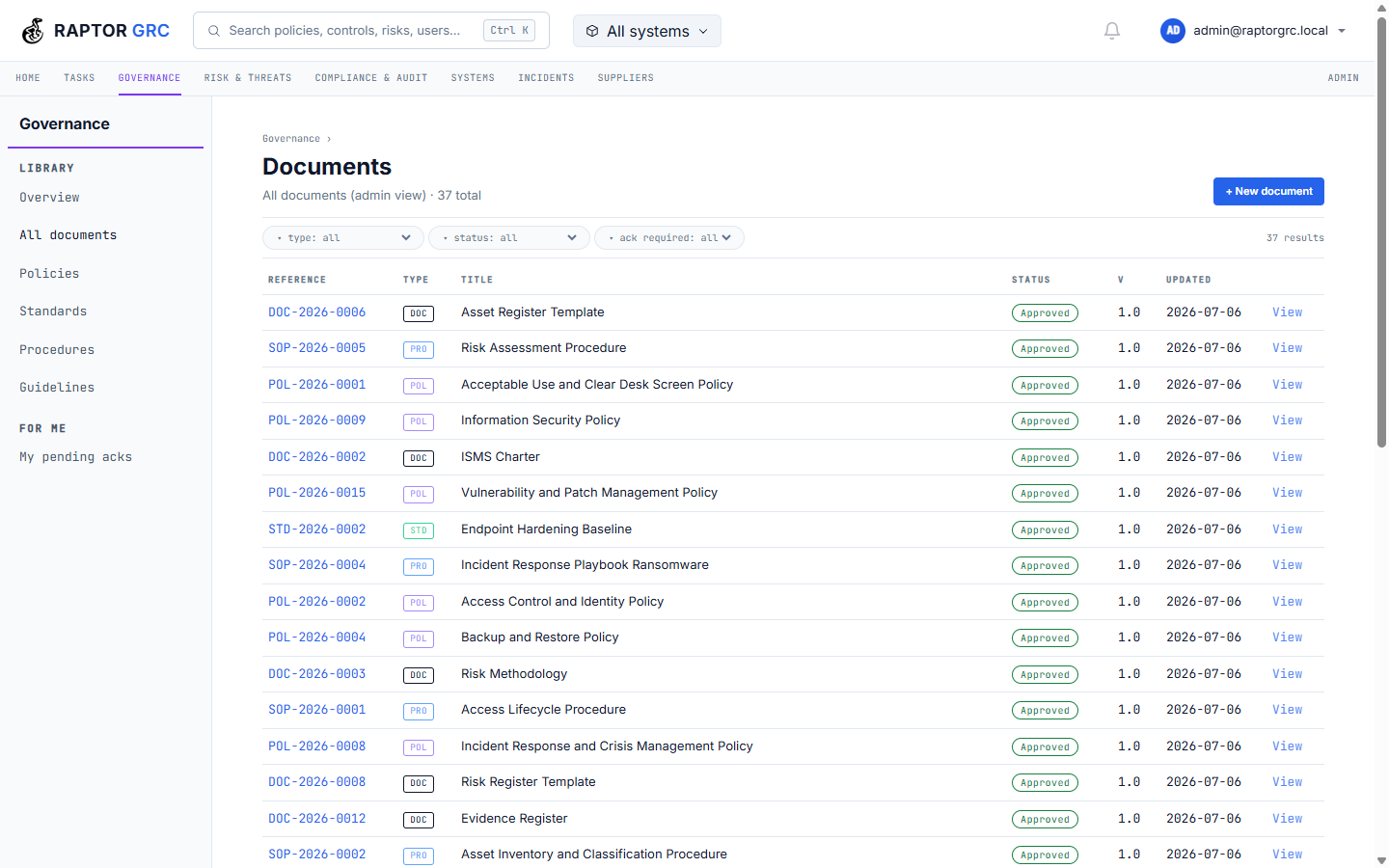View the ISMS Charter document

coord(1287,457)
